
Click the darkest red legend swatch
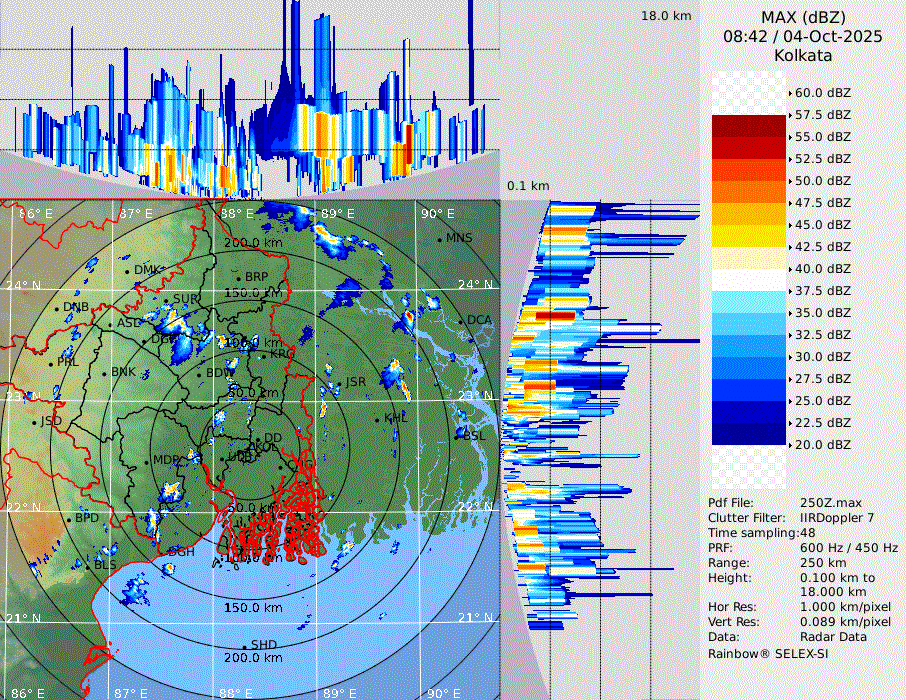pyautogui.click(x=749, y=126)
